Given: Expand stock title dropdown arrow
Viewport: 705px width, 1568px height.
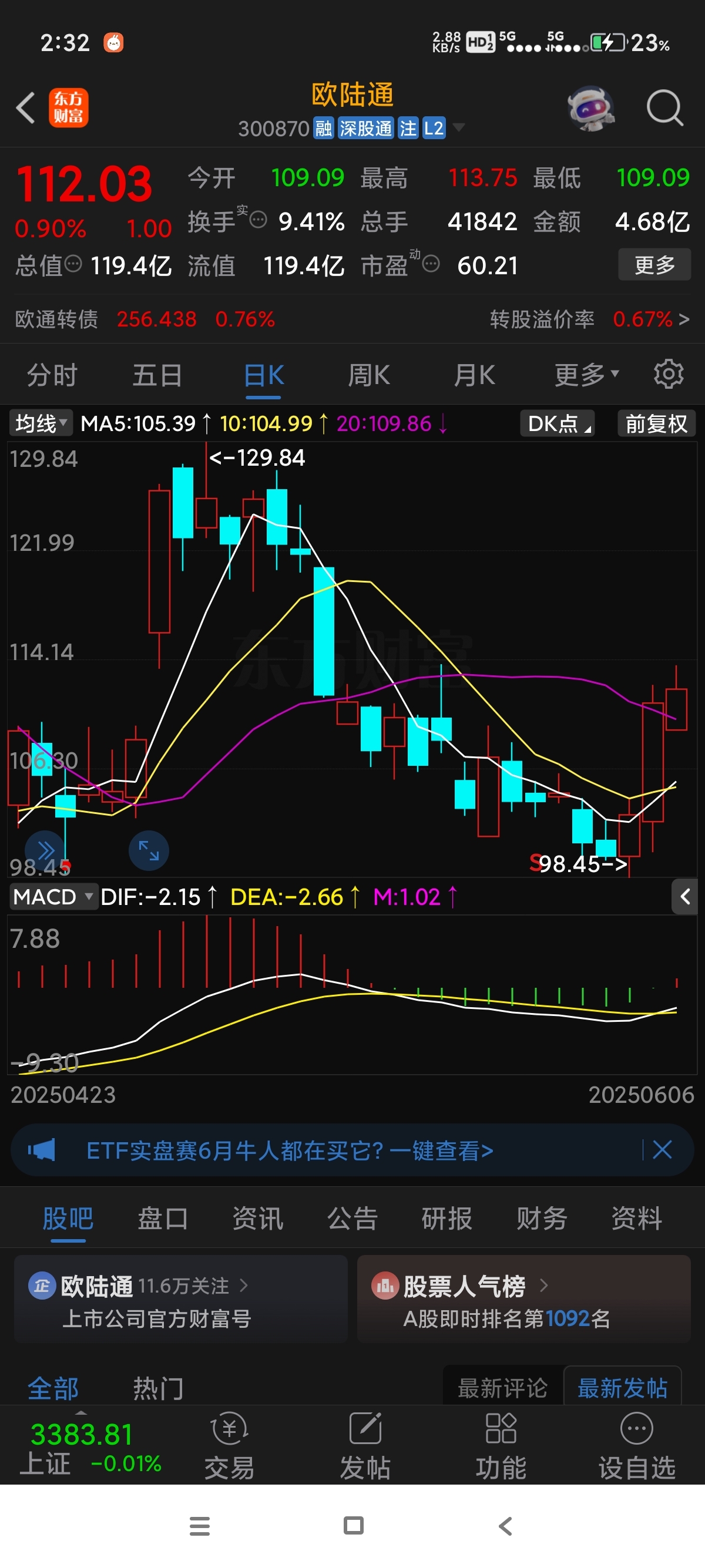Looking at the screenshot, I should coord(458,127).
